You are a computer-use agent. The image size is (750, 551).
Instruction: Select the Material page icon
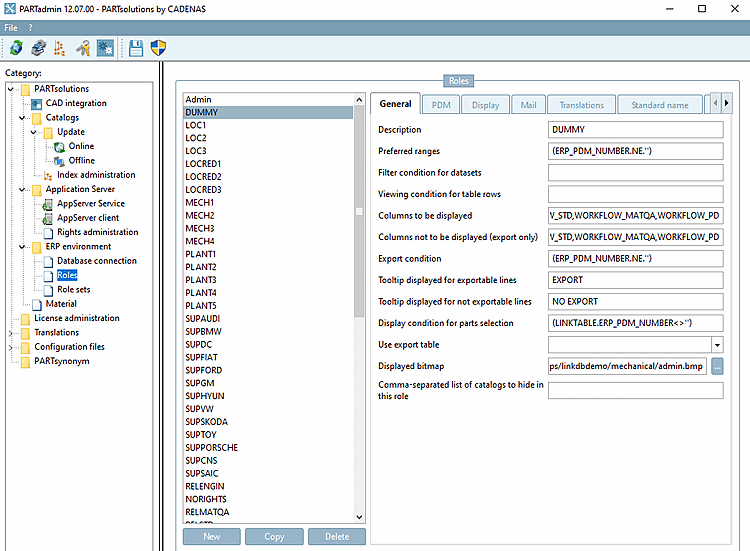tap(37, 305)
